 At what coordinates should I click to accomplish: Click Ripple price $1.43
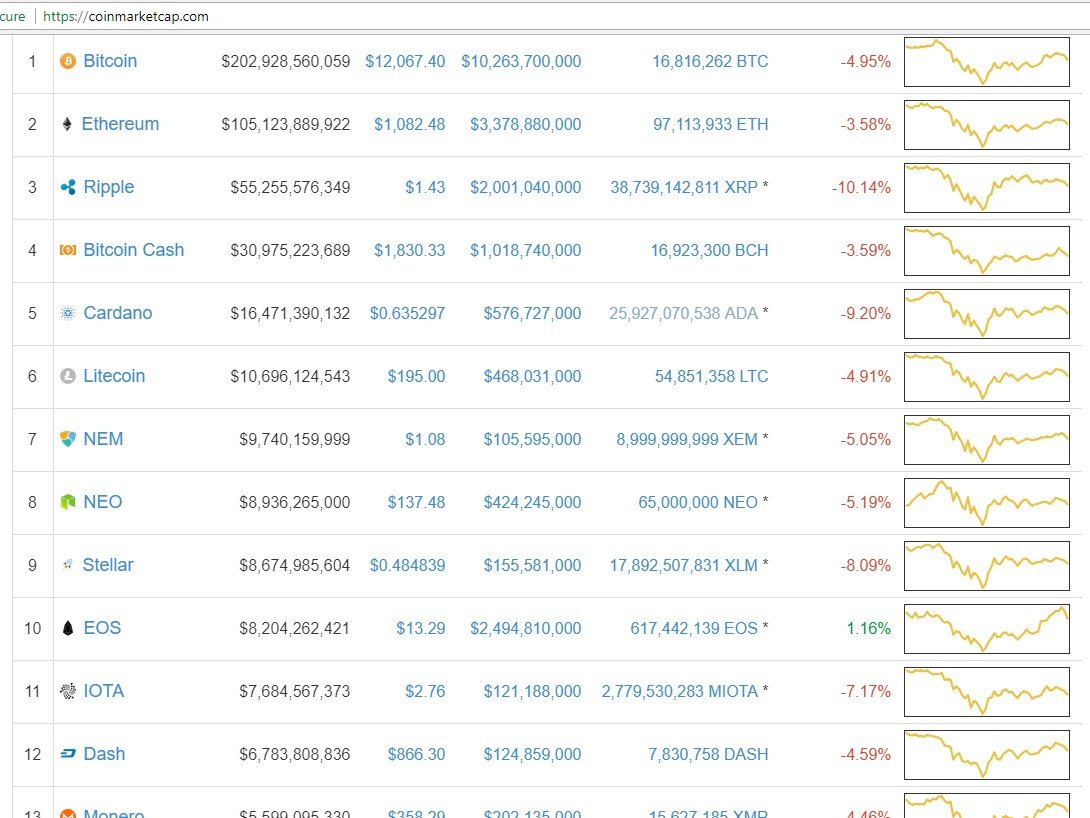pyautogui.click(x=425, y=187)
